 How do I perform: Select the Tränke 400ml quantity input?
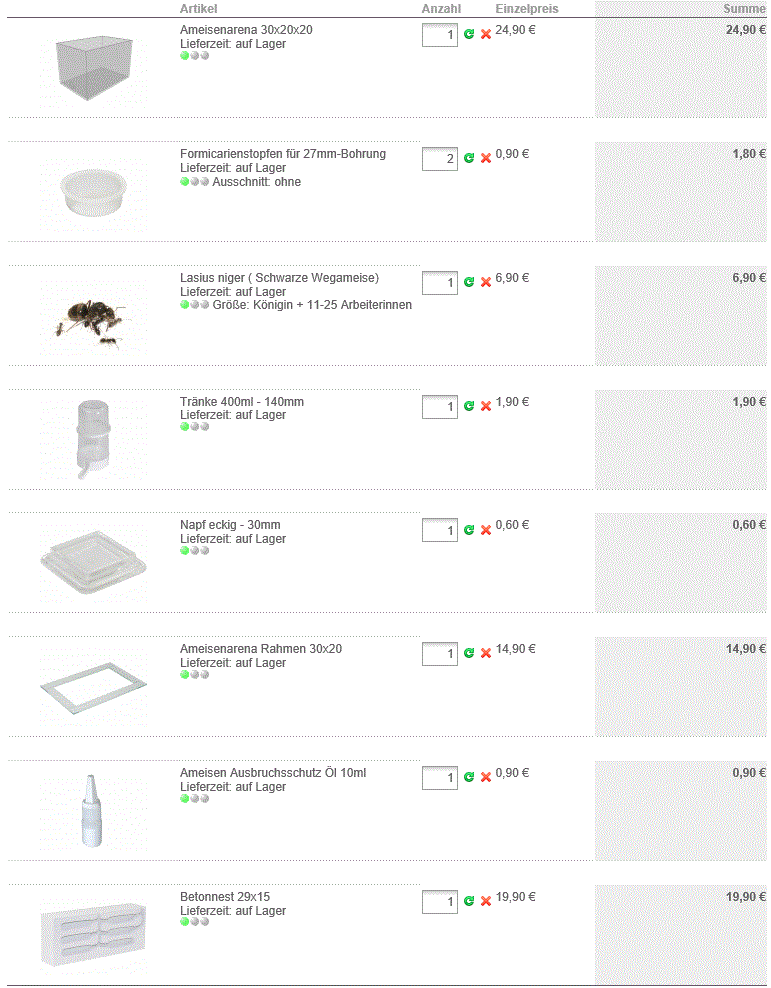[440, 407]
